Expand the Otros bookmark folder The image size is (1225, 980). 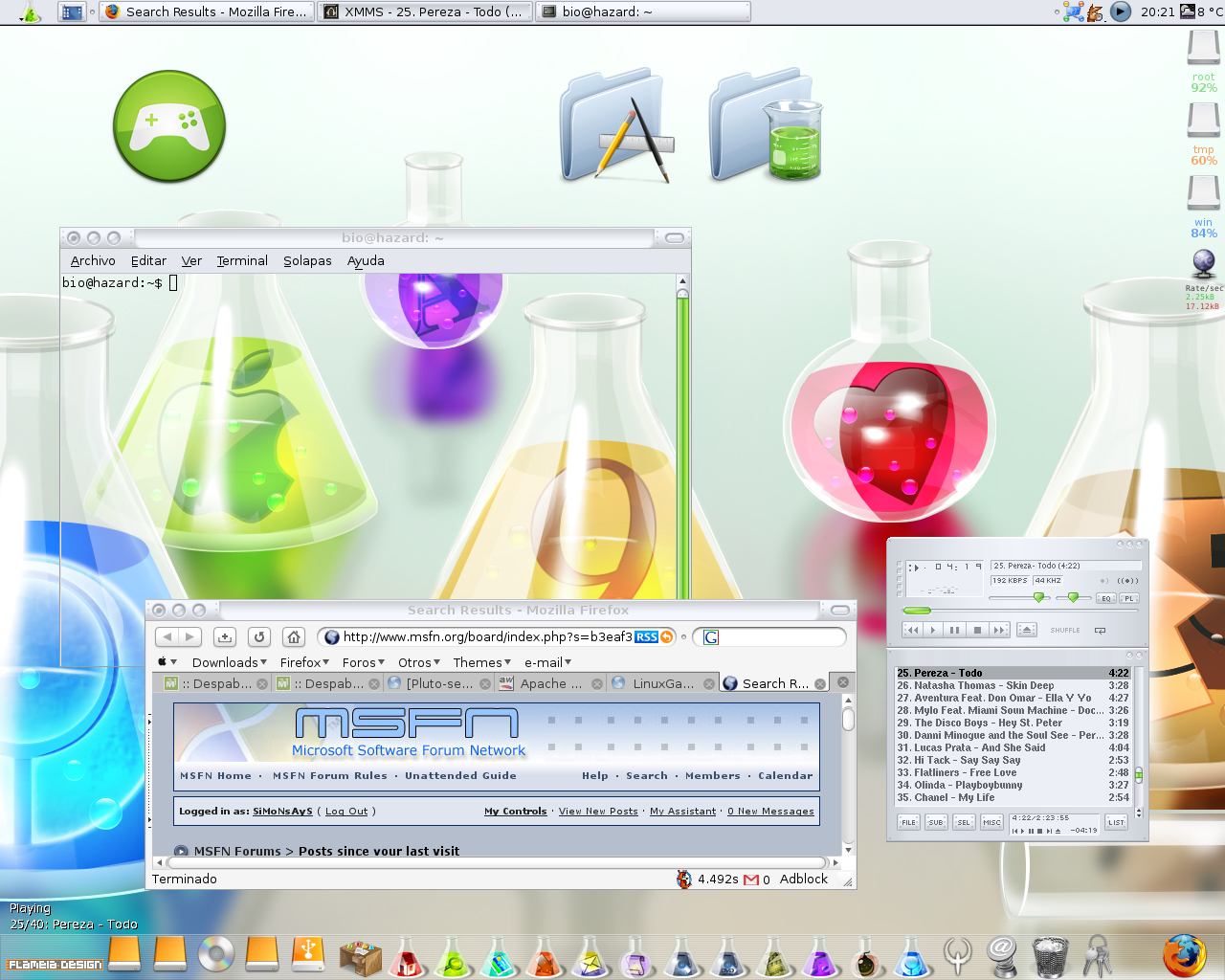(x=419, y=662)
